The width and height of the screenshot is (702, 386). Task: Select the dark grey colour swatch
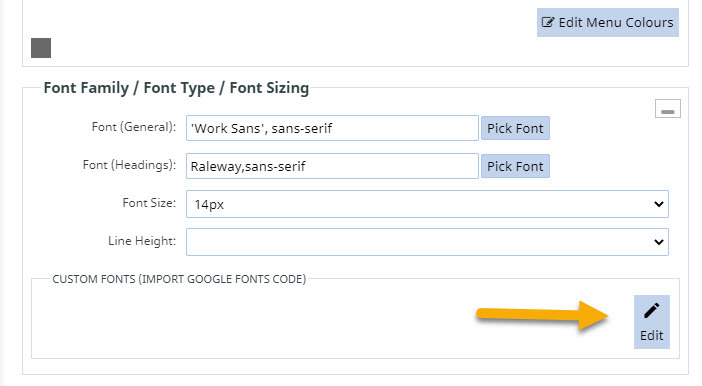point(41,48)
